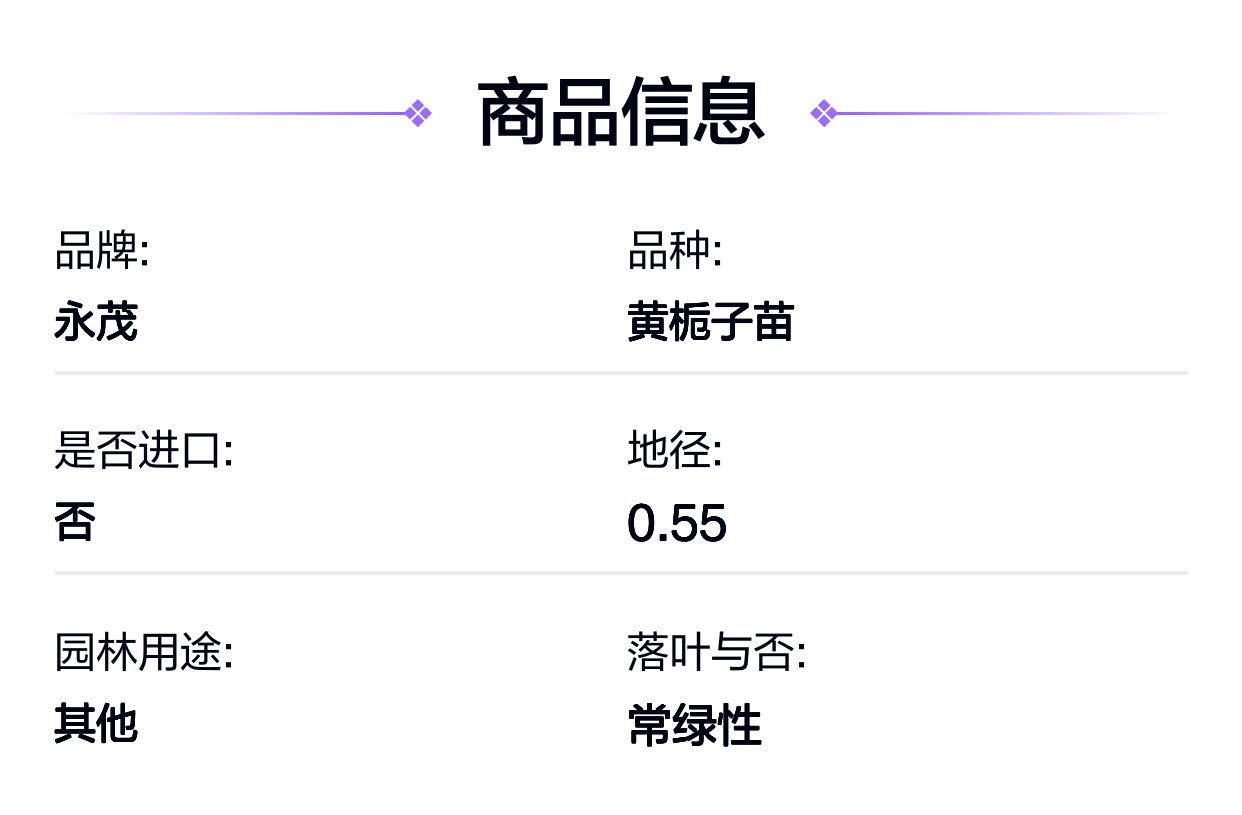Image resolution: width=1242 pixels, height=815 pixels.
Task: Click the garden use value 其他
Action: tap(95, 724)
